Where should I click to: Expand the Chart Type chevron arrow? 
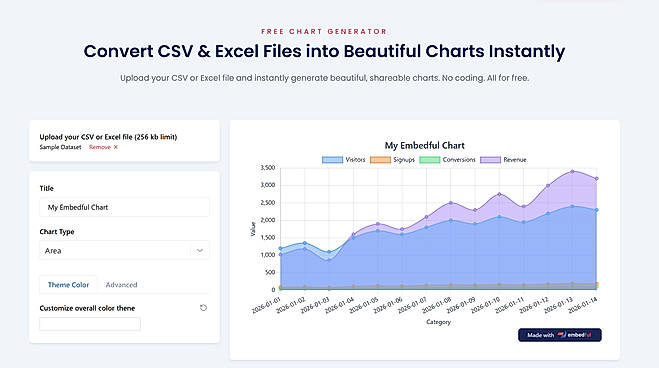[x=200, y=250]
